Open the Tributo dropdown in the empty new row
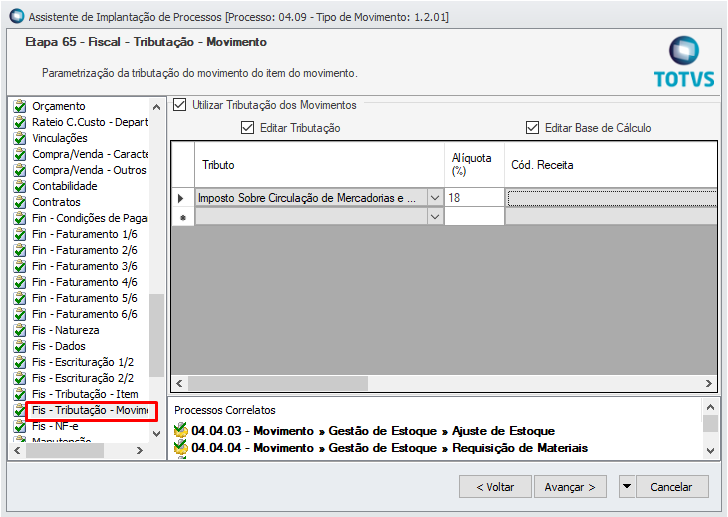The height and width of the screenshot is (517, 728). coord(435,217)
